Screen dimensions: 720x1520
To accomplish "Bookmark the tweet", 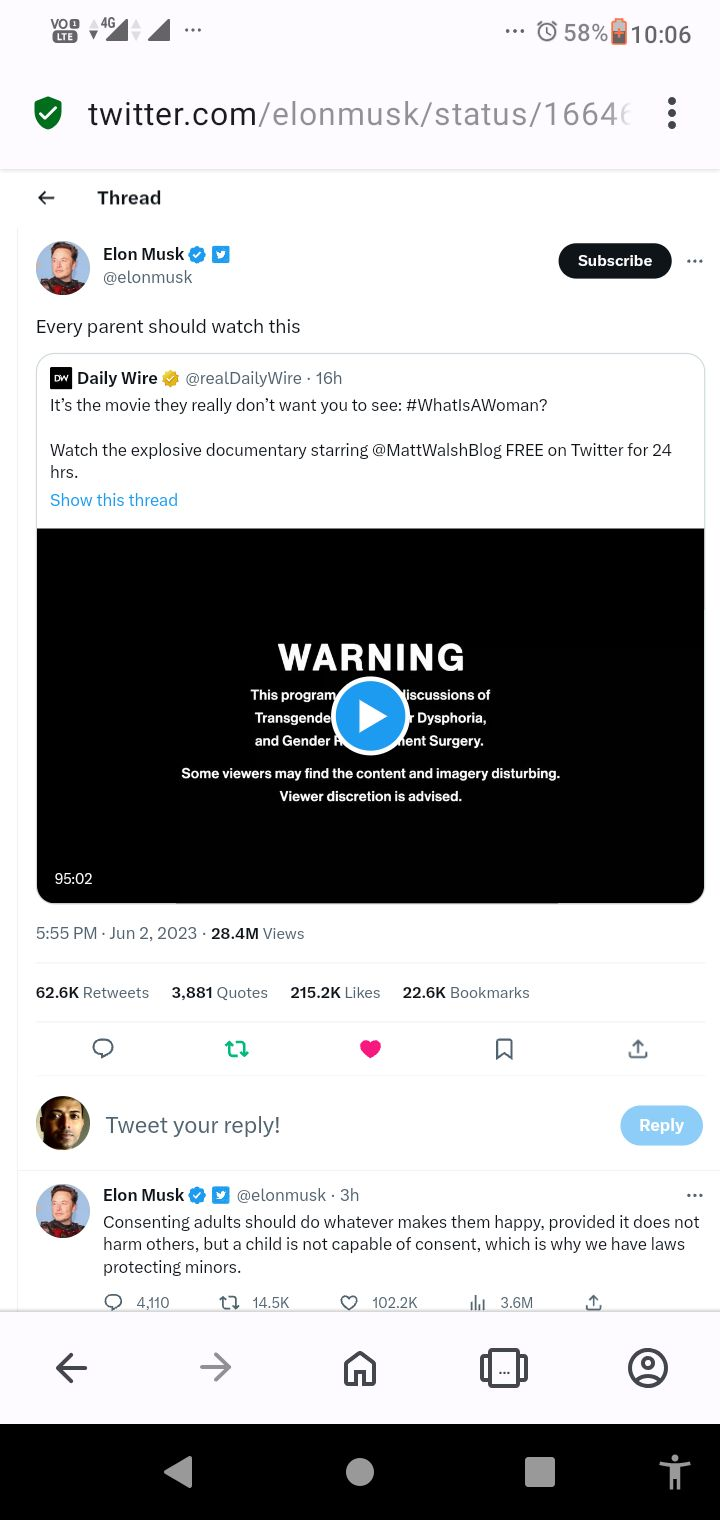I will (504, 1048).
